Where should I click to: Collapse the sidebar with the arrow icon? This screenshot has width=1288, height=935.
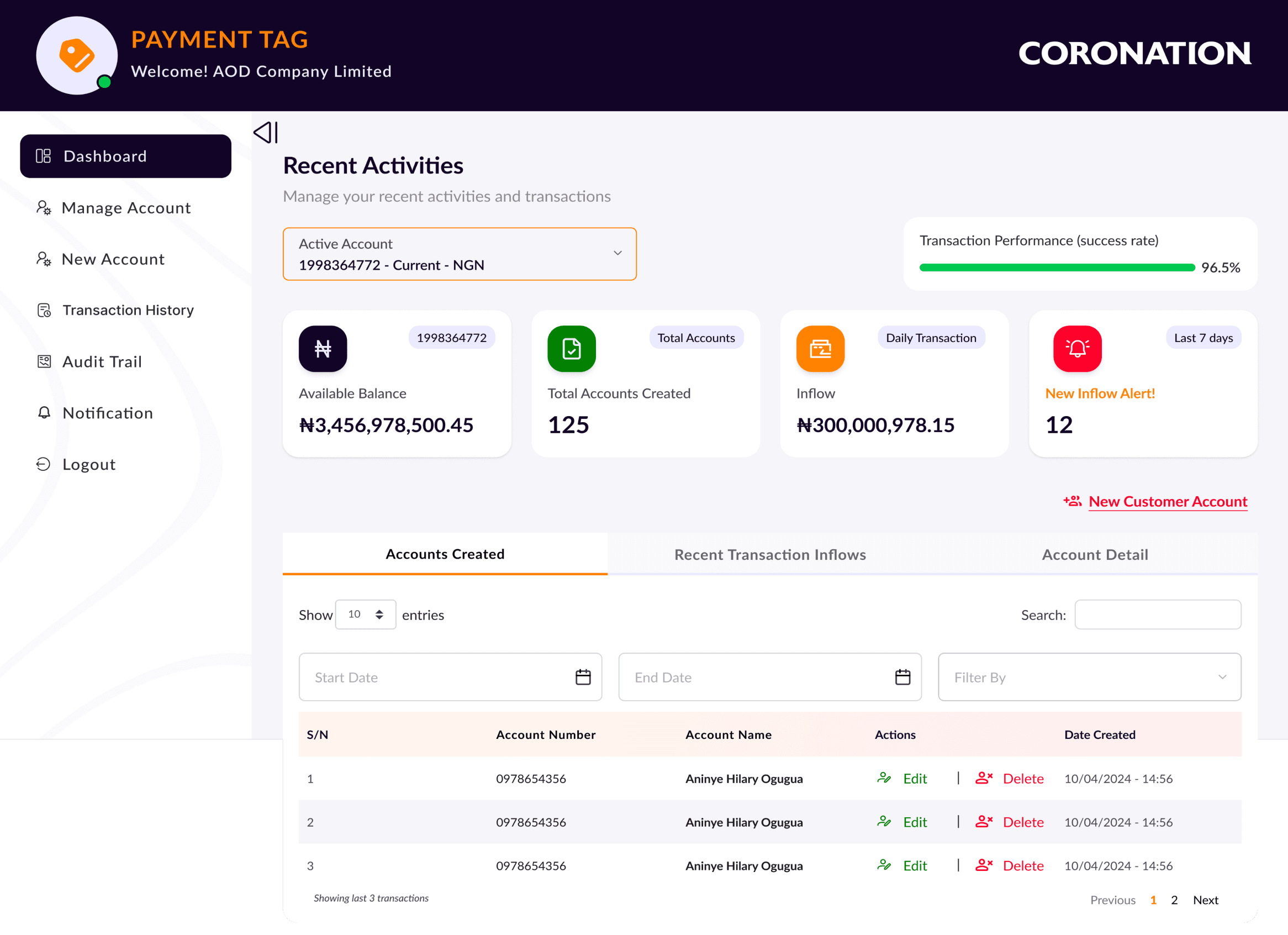(265, 133)
